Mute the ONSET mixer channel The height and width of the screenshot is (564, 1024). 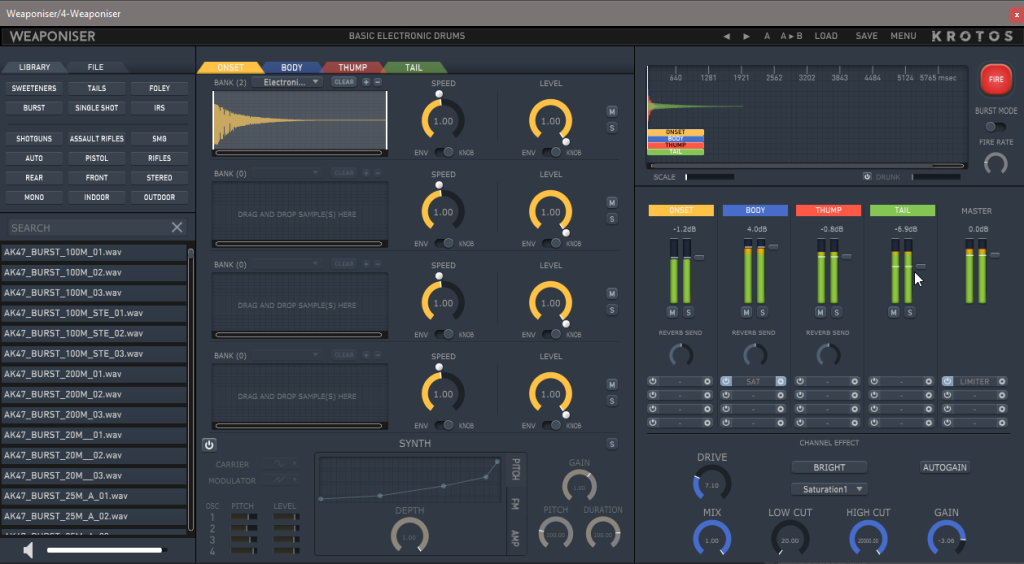point(674,312)
